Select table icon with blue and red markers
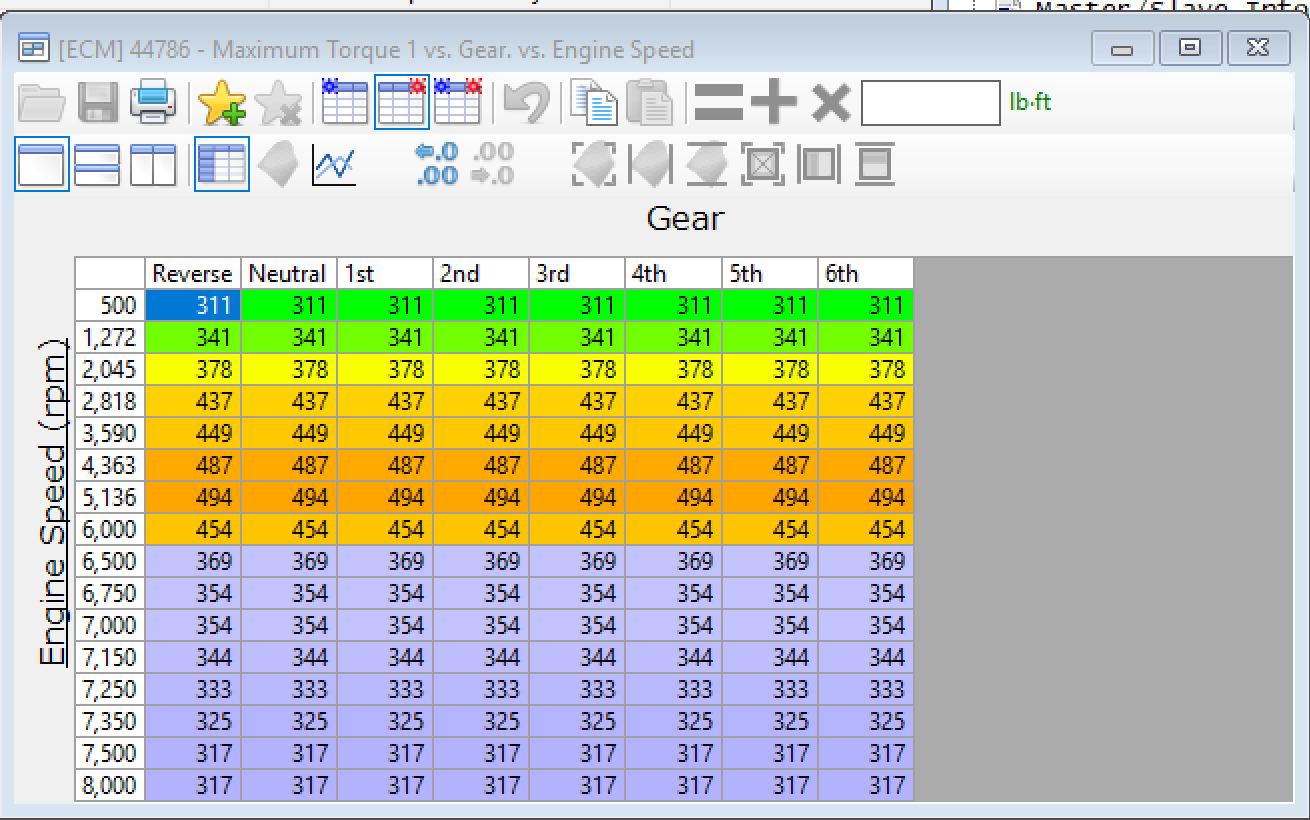The image size is (1310, 820). click(457, 101)
